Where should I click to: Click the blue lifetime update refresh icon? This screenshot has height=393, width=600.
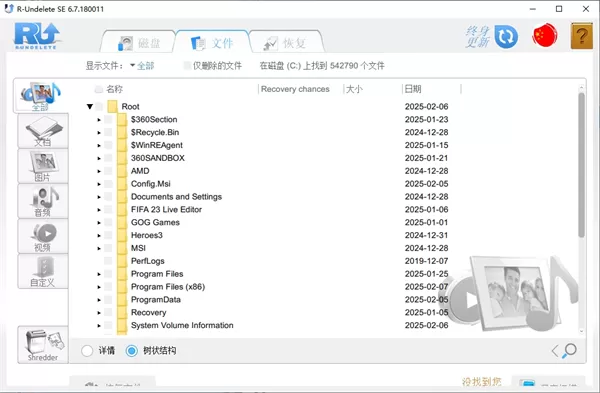506,37
